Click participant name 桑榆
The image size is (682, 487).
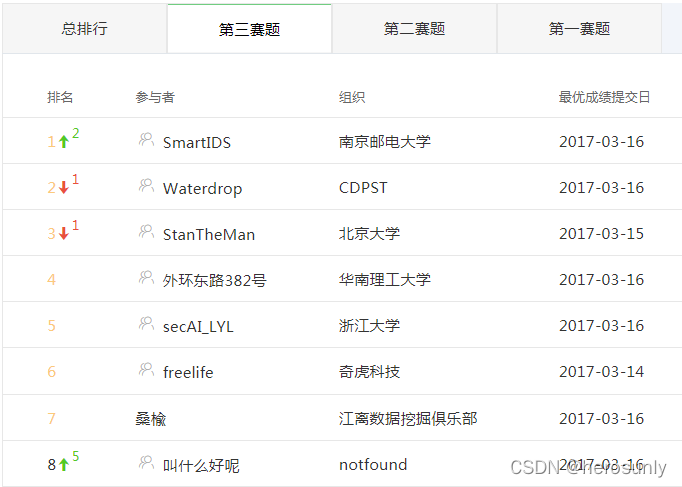pyautogui.click(x=150, y=419)
